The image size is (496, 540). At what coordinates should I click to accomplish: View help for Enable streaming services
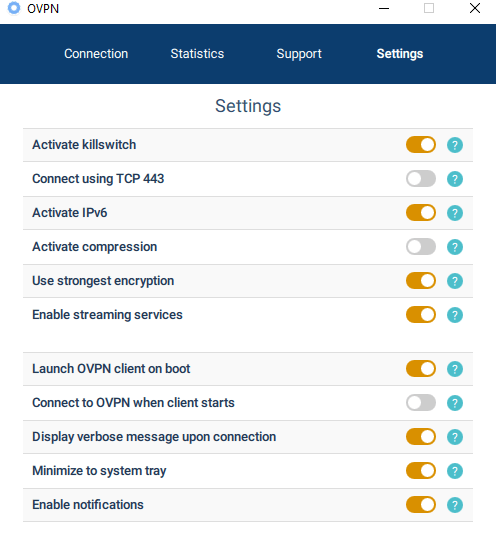(x=455, y=315)
